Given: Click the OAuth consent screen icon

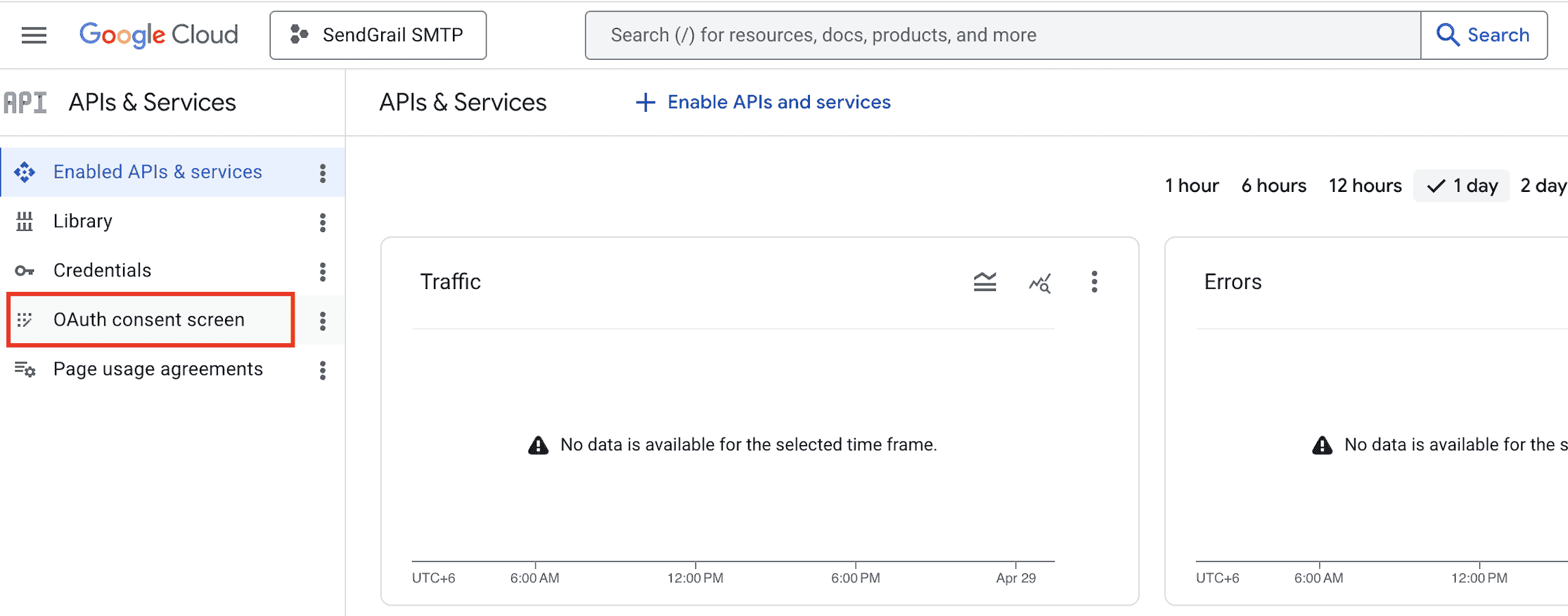Looking at the screenshot, I should pyautogui.click(x=25, y=320).
